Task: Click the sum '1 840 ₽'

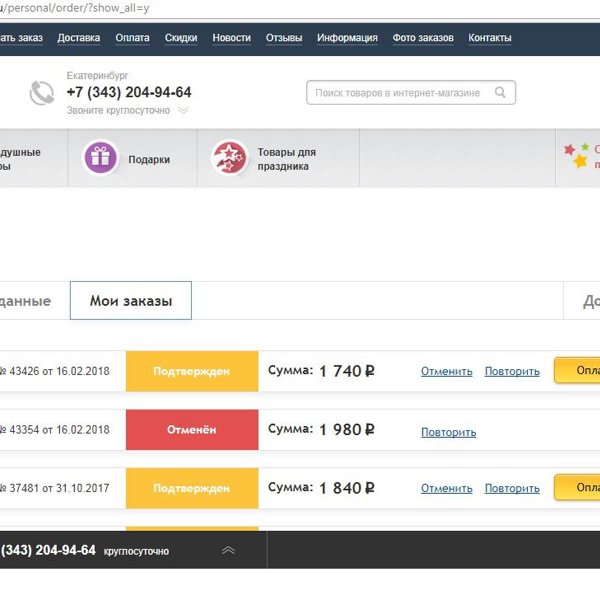Action: point(347,488)
